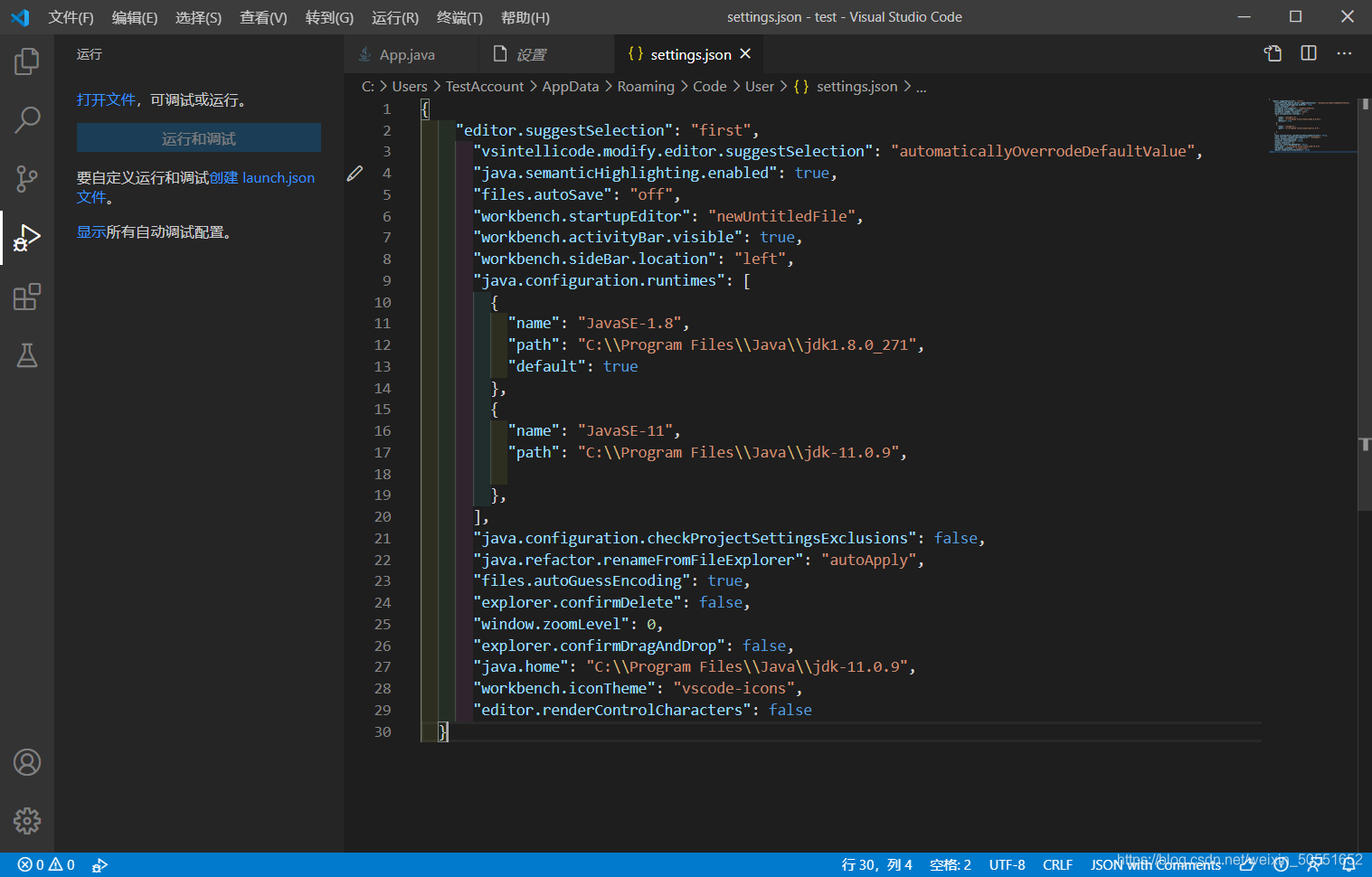This screenshot has height=877, width=1372.
Task: Click 空格: 2 indentation setting
Action: pos(951,864)
